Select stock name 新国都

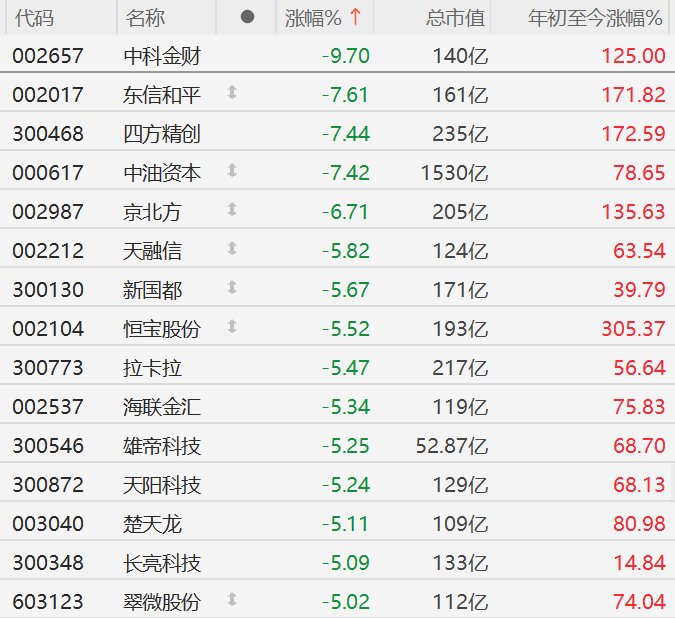click(152, 290)
